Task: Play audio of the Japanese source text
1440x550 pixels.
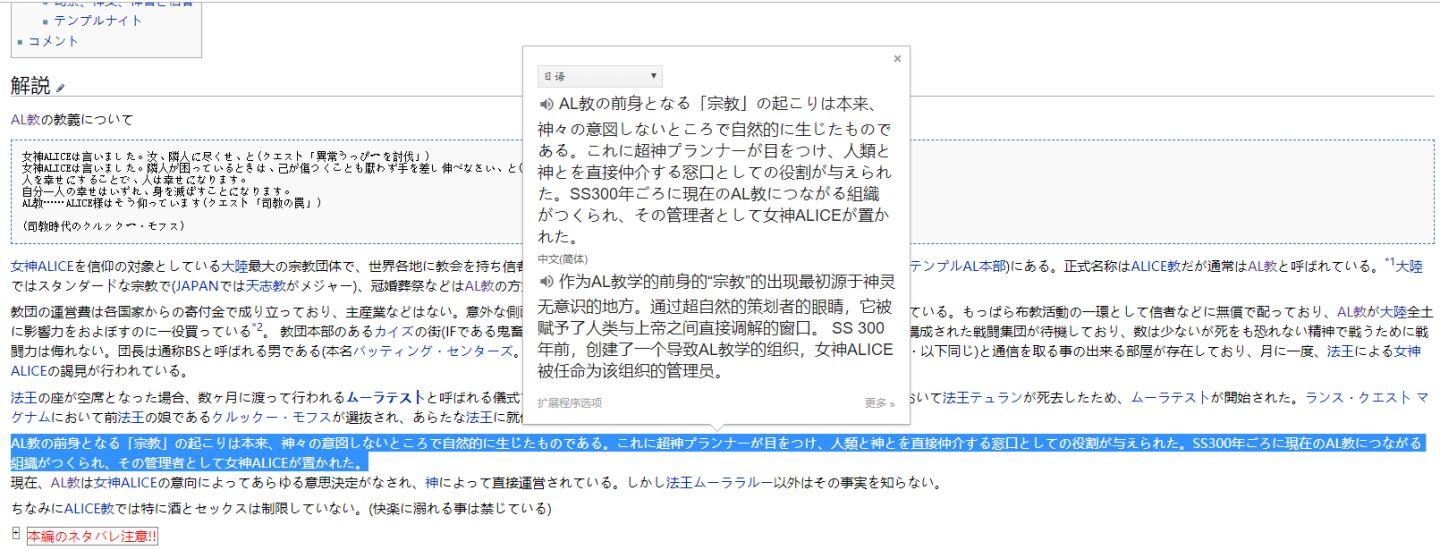Action: (x=546, y=105)
